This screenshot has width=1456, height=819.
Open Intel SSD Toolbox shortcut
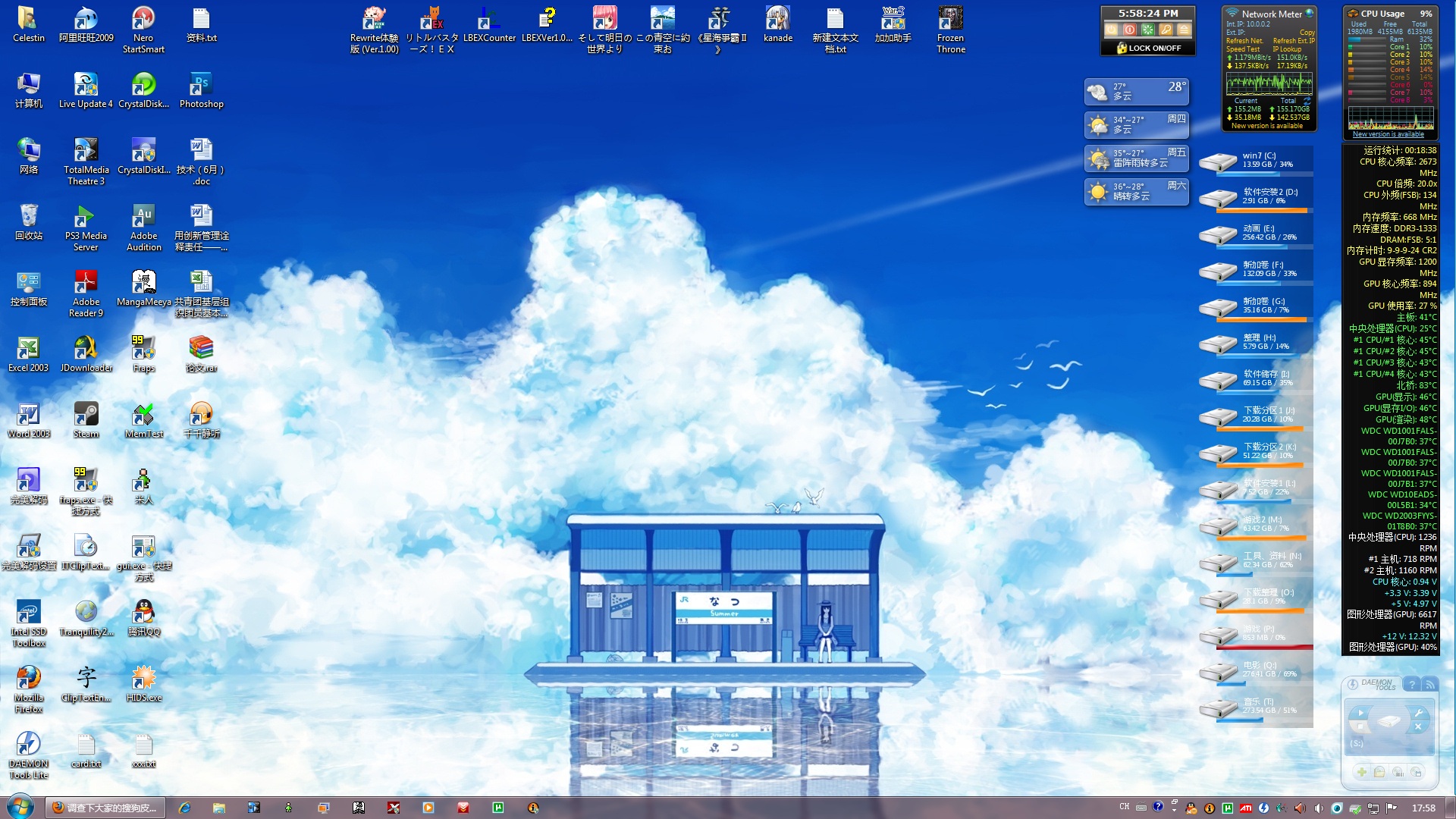coord(28,624)
